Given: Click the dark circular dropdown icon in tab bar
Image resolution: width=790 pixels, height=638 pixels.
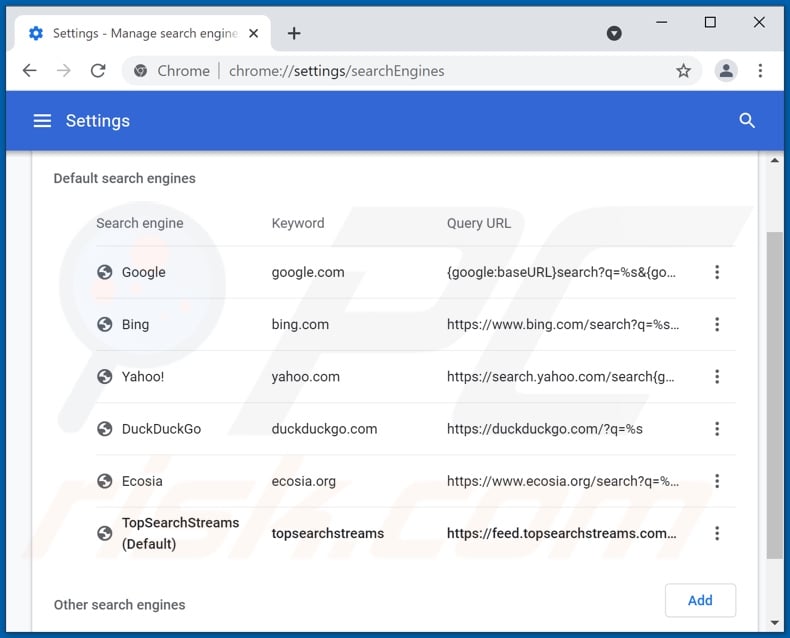Looking at the screenshot, I should point(614,33).
